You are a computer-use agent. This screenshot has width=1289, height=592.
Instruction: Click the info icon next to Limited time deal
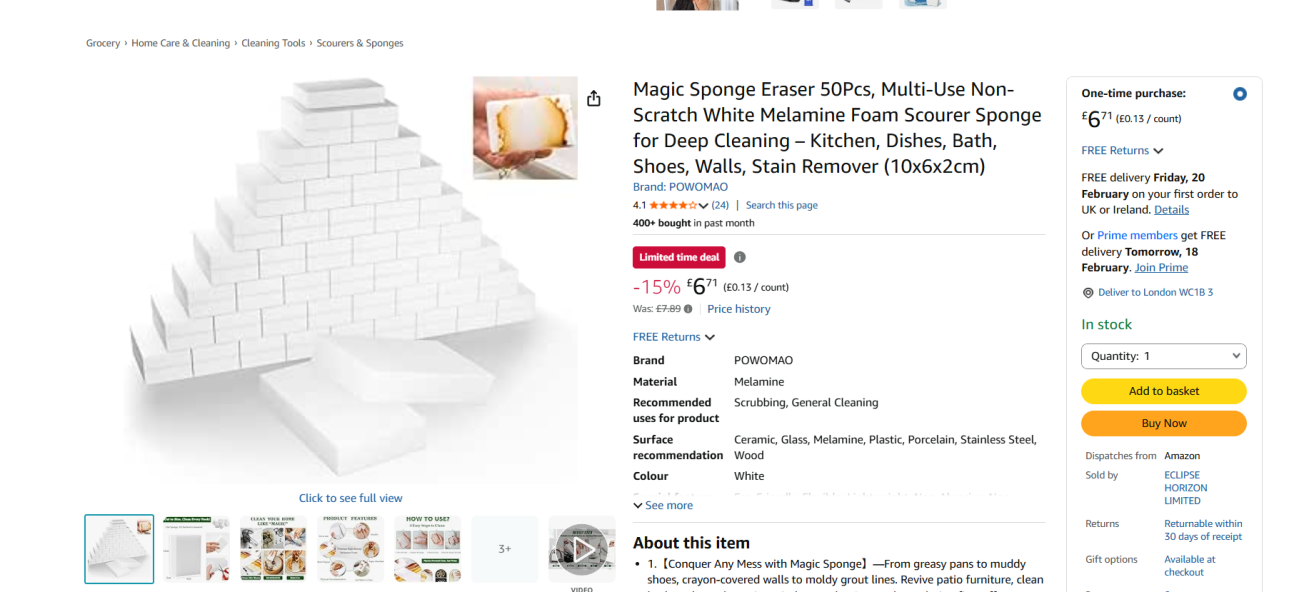[x=740, y=257]
